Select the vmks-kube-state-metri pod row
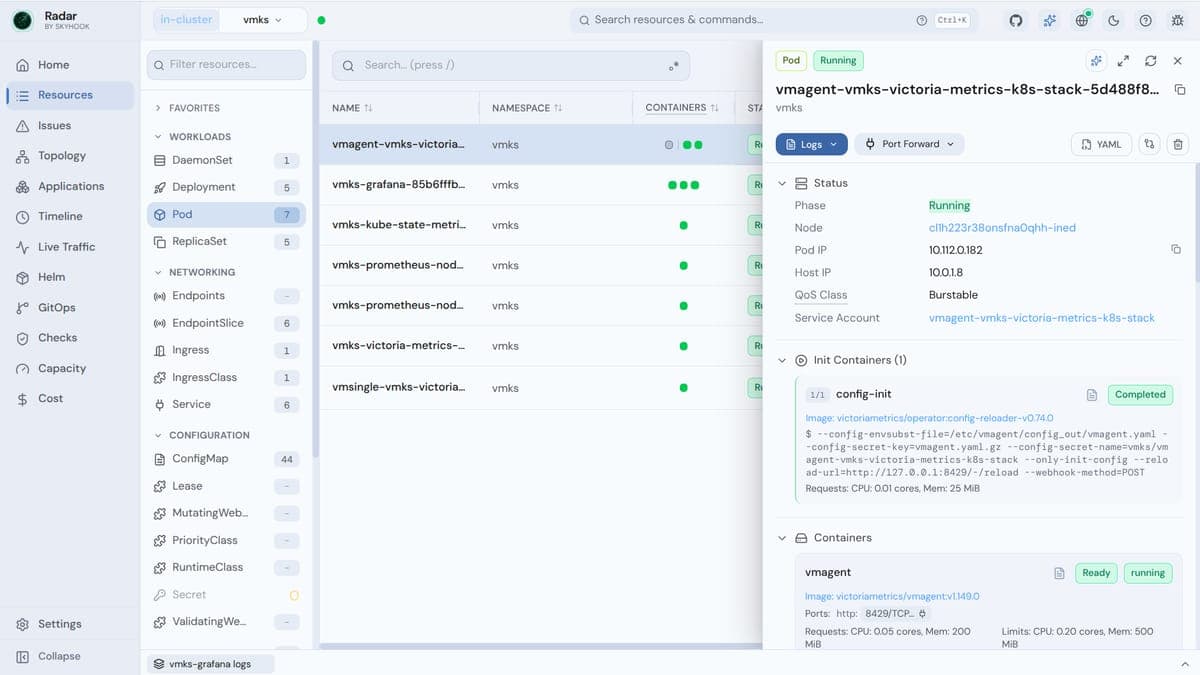Viewport: 1200px width, 675px height. 540,225
